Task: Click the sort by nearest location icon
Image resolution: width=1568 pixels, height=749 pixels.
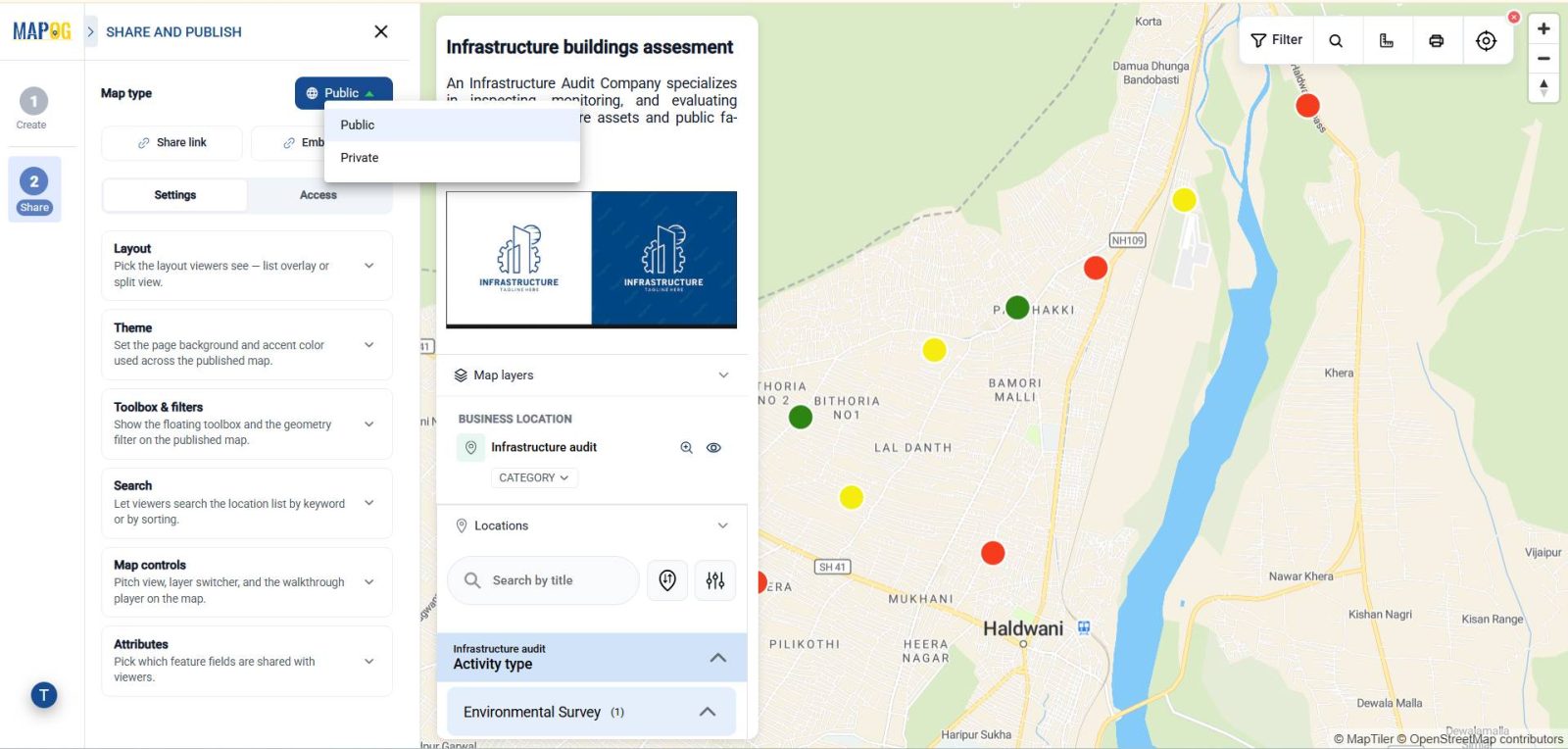Action: tap(667, 580)
